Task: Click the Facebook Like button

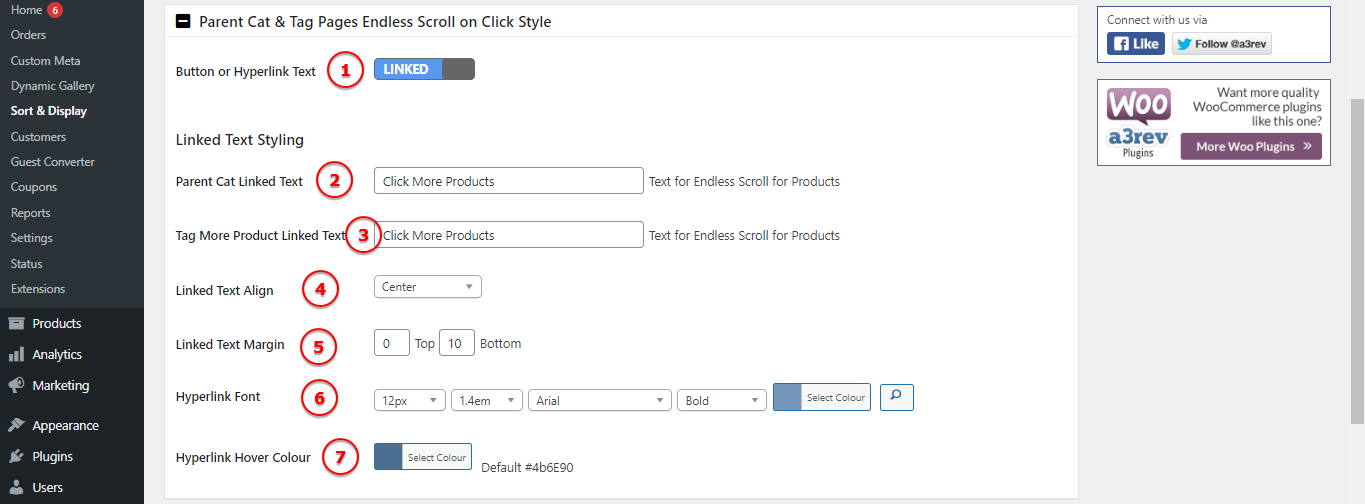Action: point(1135,44)
